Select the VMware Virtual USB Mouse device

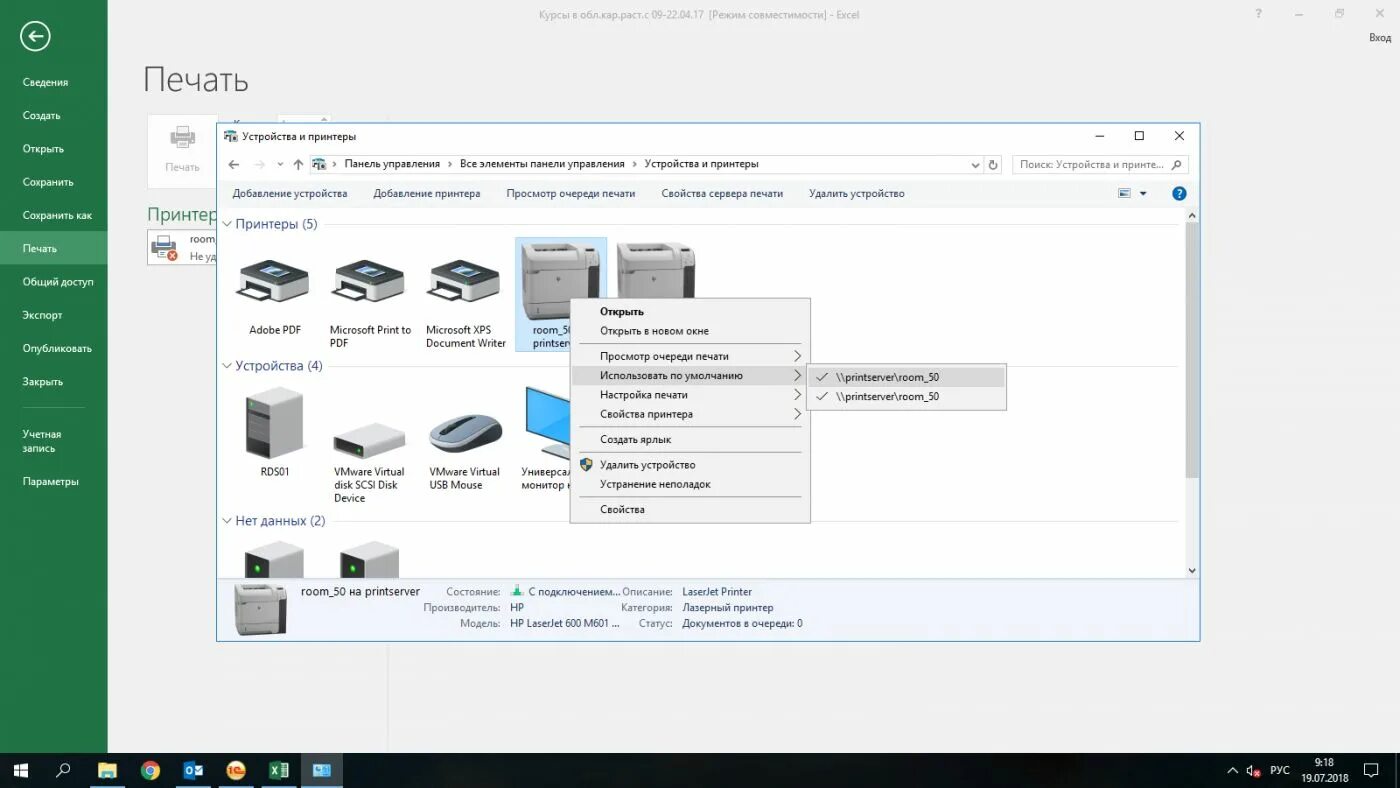pyautogui.click(x=465, y=451)
